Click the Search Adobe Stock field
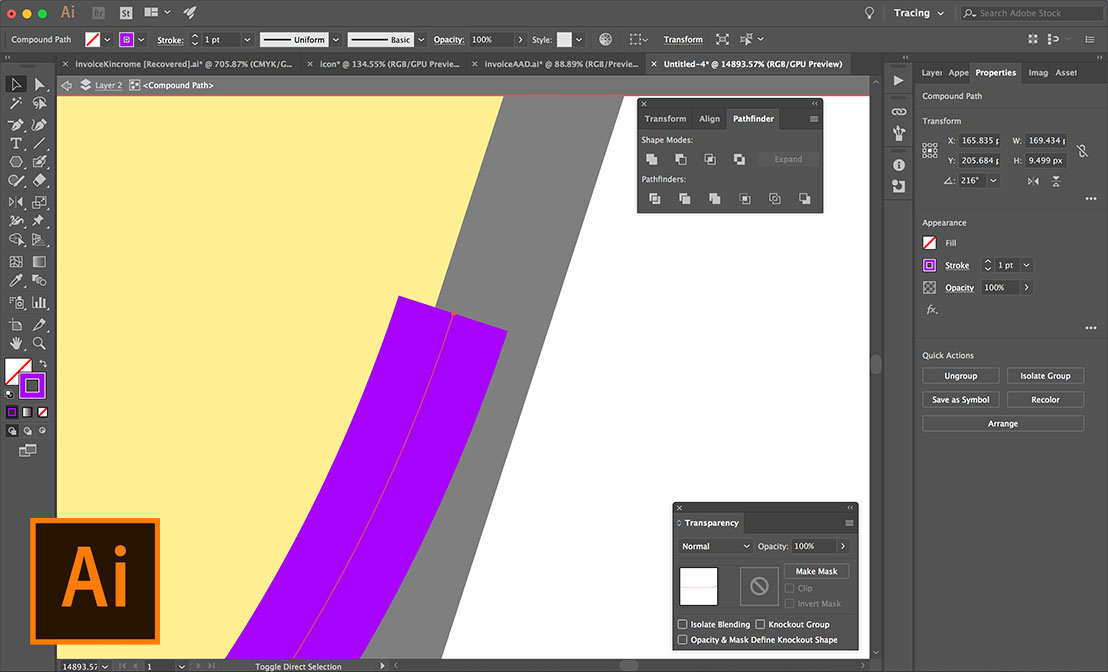Screen dimensions: 1108x672 [1032, 13]
